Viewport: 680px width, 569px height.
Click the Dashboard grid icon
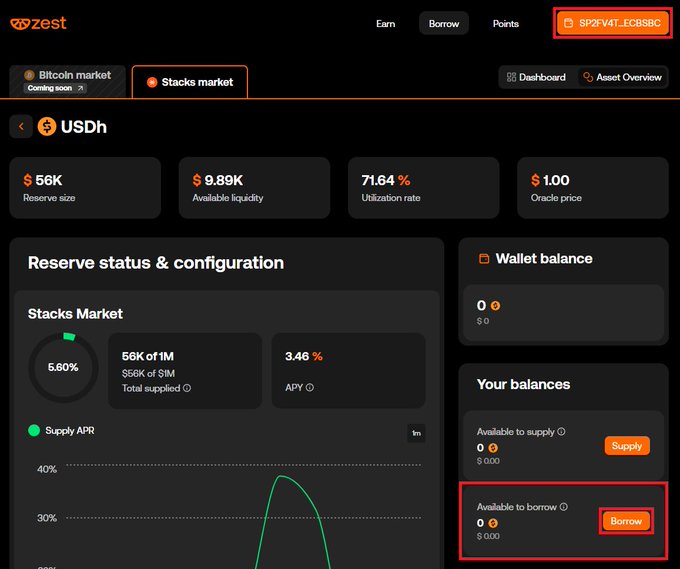[x=511, y=77]
